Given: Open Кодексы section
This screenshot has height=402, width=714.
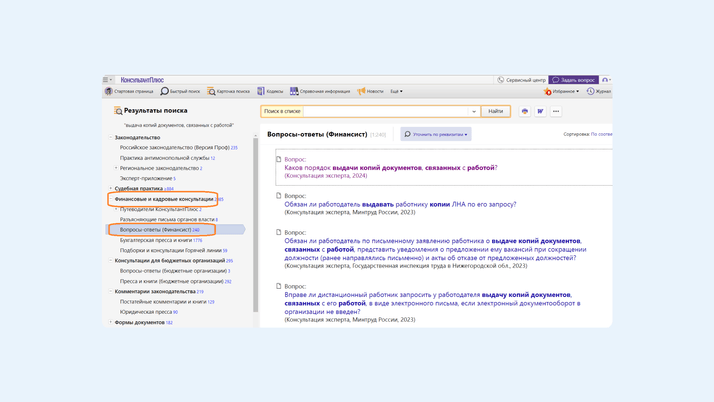Looking at the screenshot, I should pos(271,91).
